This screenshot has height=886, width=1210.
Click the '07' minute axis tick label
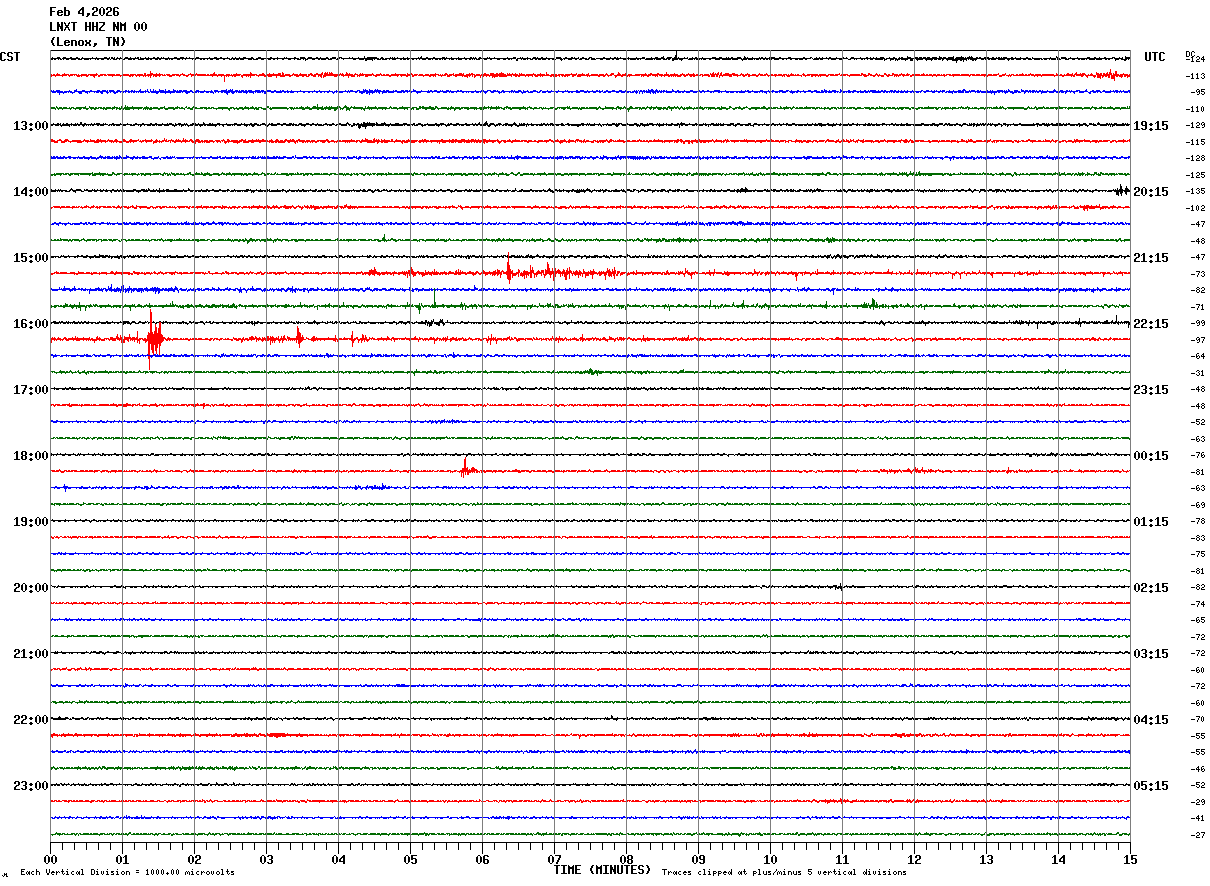click(x=555, y=859)
